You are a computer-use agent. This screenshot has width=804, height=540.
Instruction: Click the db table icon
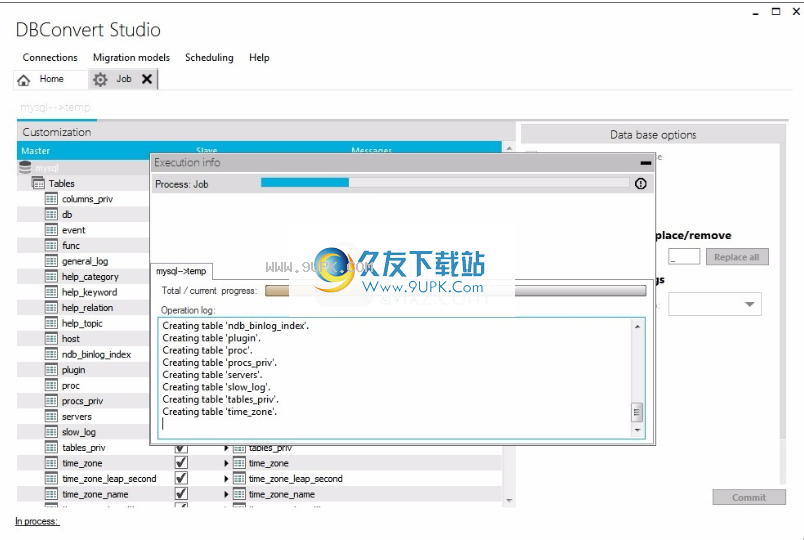(51, 214)
